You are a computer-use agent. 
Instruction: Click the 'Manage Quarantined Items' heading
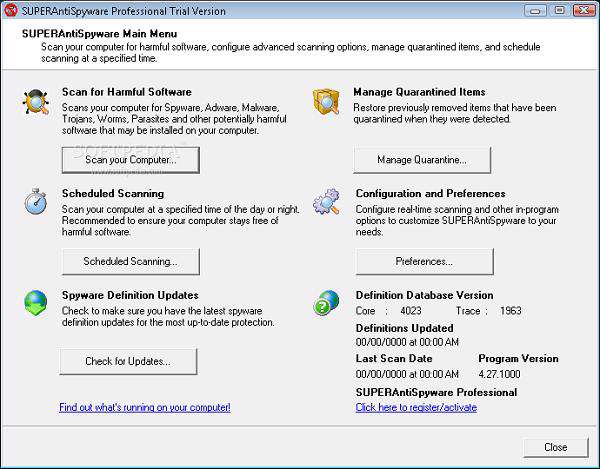(419, 92)
